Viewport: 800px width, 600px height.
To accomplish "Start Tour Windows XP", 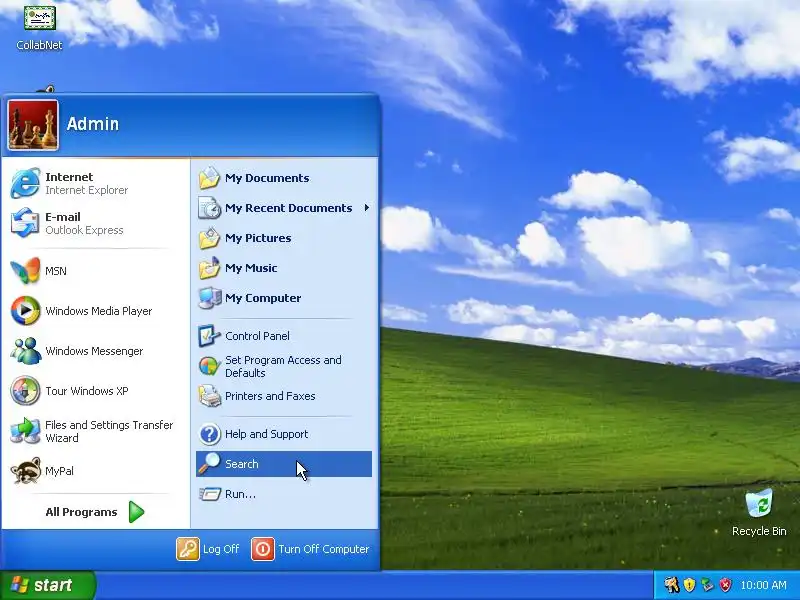I will point(95,390).
